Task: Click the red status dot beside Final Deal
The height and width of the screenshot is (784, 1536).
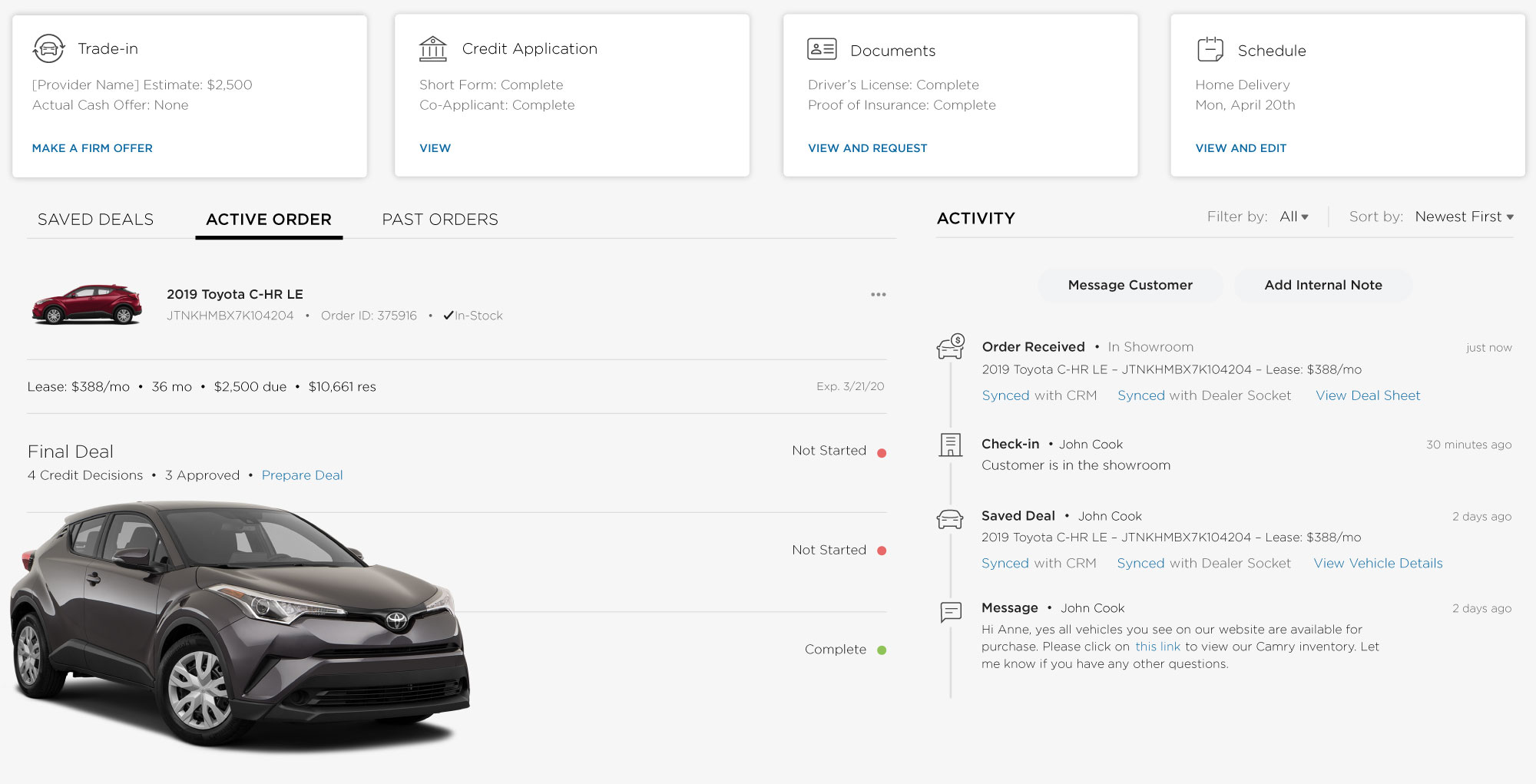Action: tap(882, 453)
